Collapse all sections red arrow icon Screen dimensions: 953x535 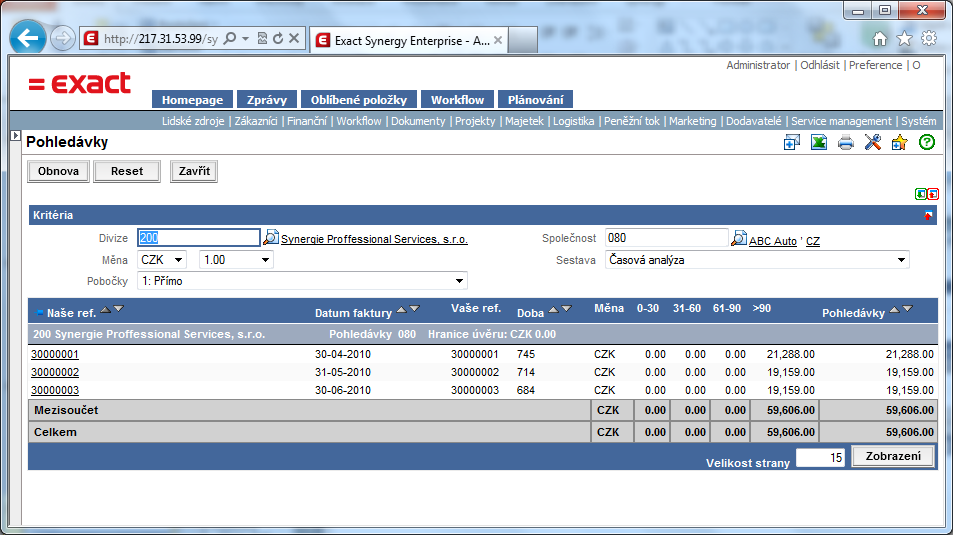point(933,194)
